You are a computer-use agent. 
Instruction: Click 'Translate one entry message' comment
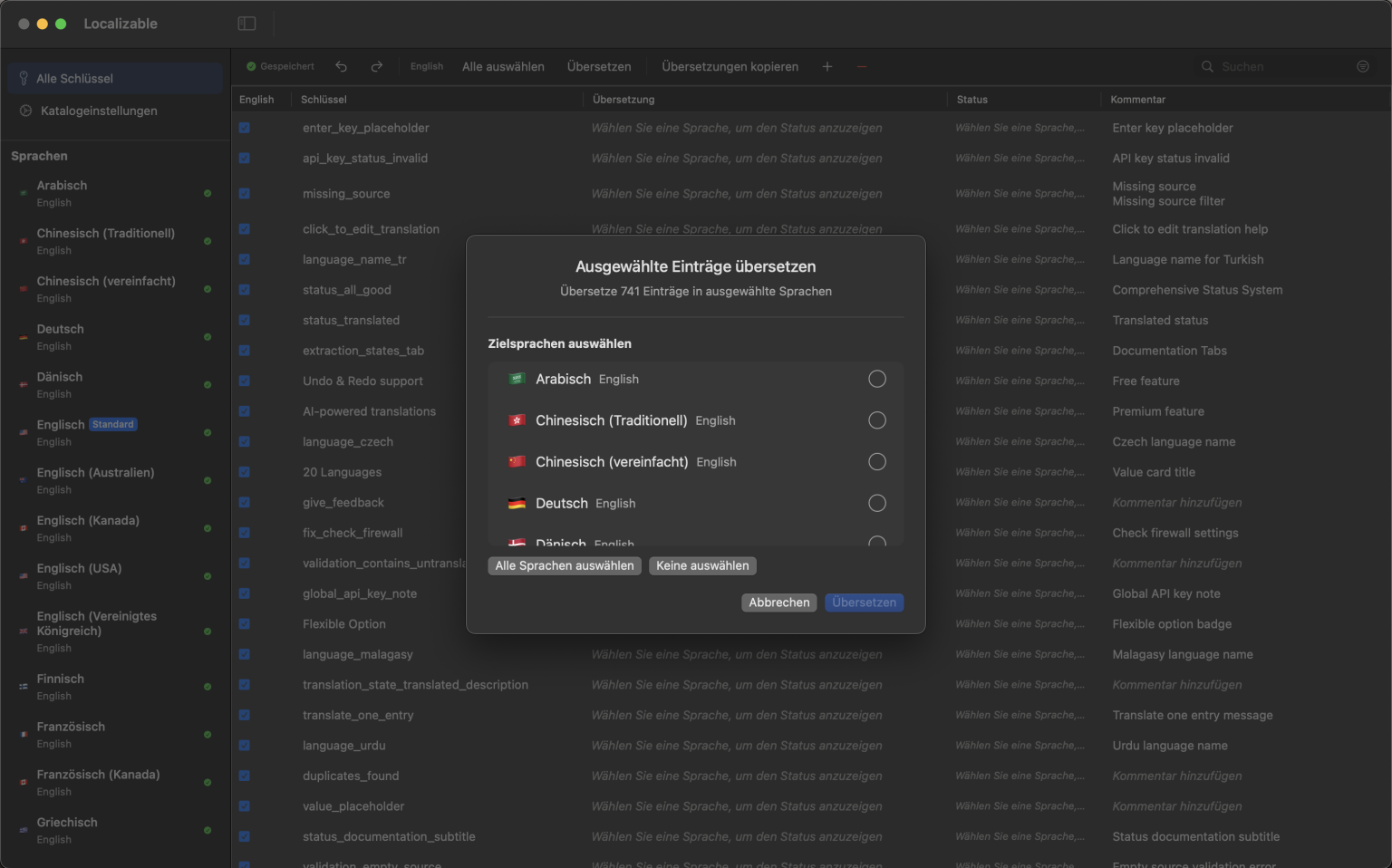pyautogui.click(x=1193, y=715)
